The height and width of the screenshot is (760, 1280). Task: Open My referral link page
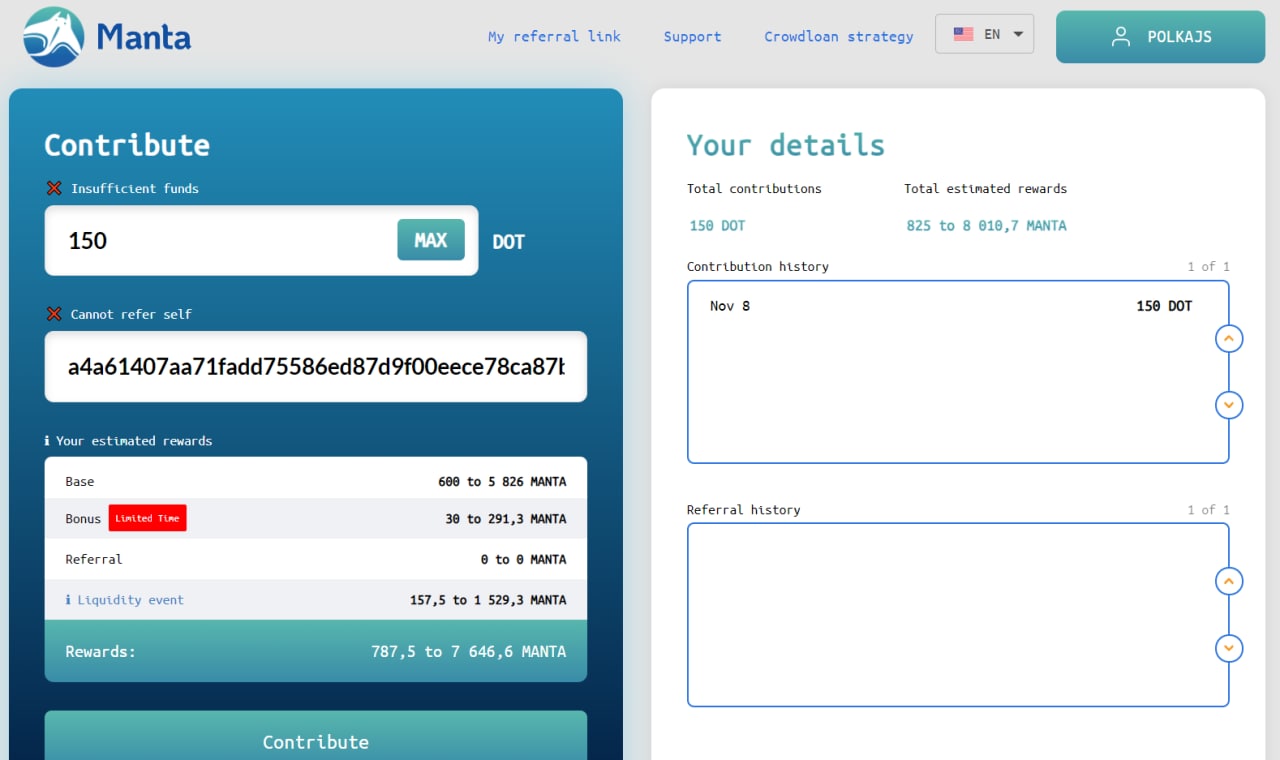554,36
